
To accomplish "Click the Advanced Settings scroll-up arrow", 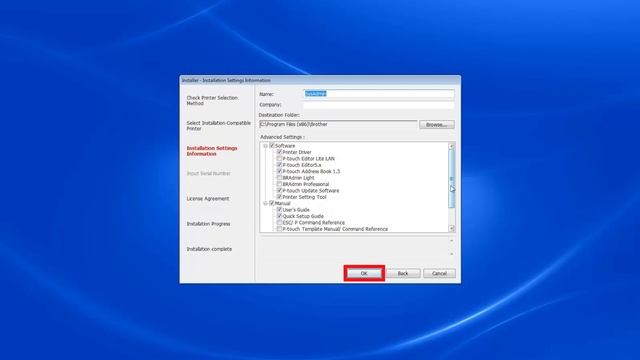I will point(451,146).
